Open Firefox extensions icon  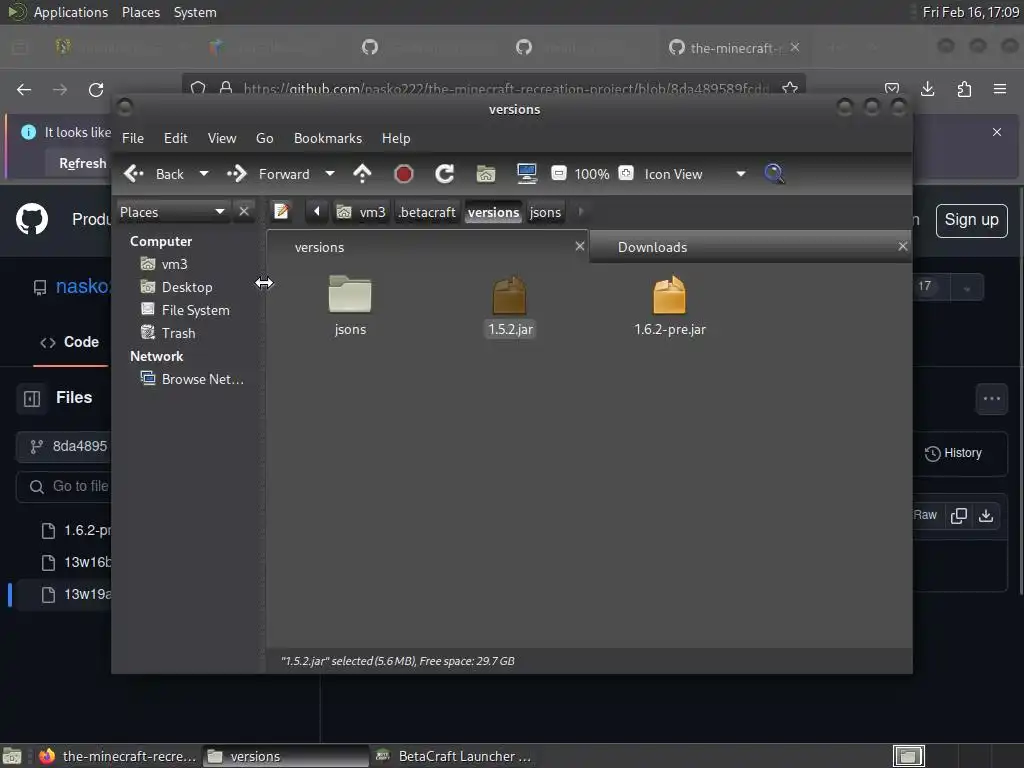pyautogui.click(x=964, y=89)
